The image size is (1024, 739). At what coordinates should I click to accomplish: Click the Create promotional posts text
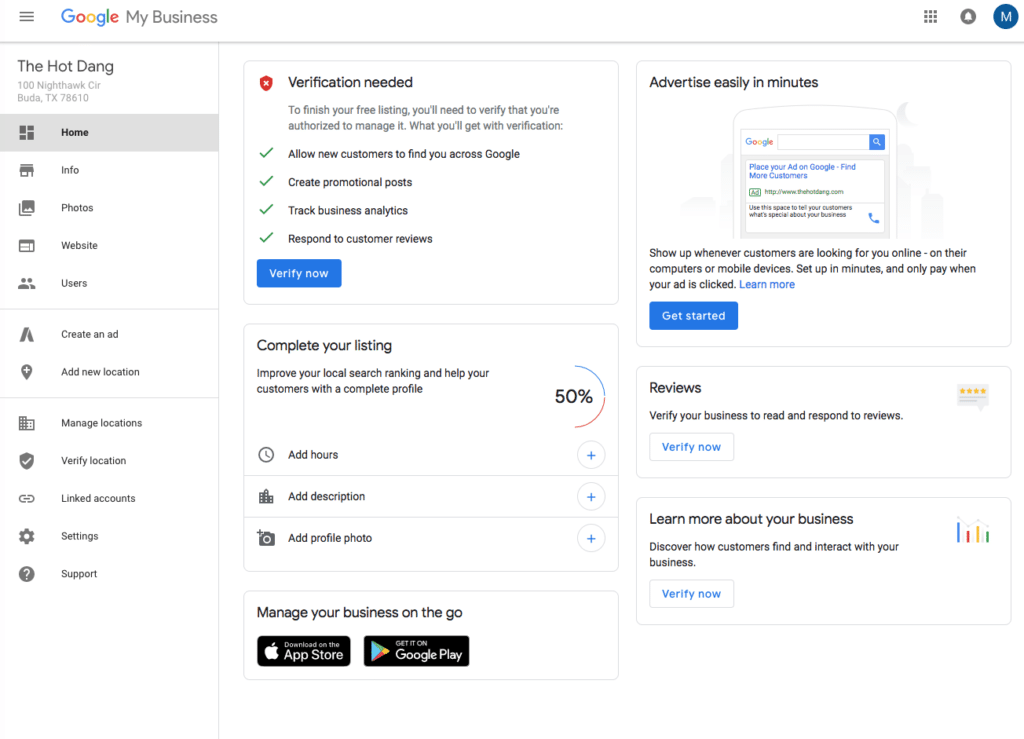pyautogui.click(x=350, y=183)
